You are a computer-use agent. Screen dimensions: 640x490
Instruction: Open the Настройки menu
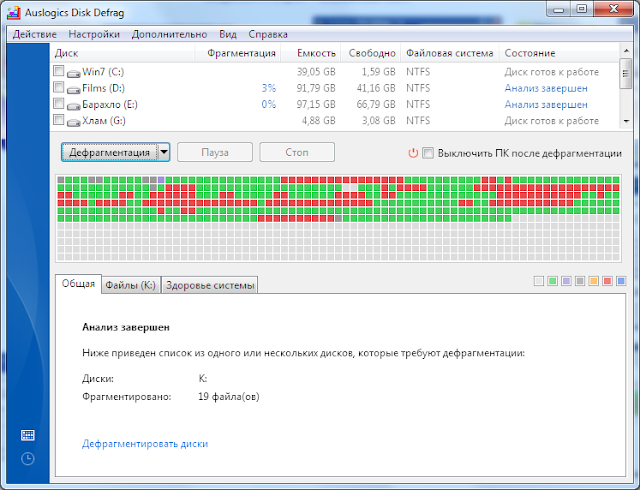tap(94, 34)
